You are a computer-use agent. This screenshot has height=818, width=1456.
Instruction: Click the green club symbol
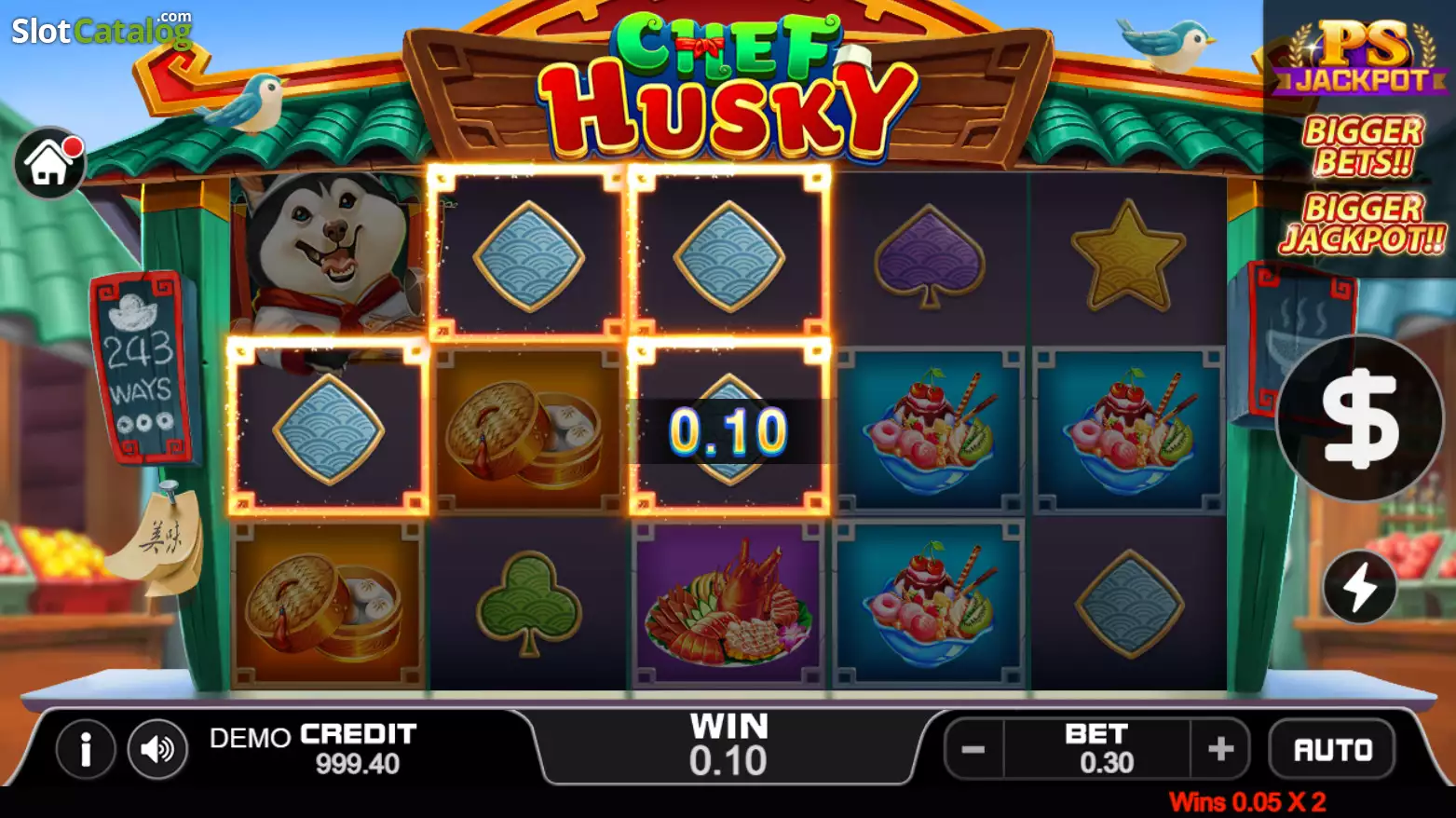528,603
